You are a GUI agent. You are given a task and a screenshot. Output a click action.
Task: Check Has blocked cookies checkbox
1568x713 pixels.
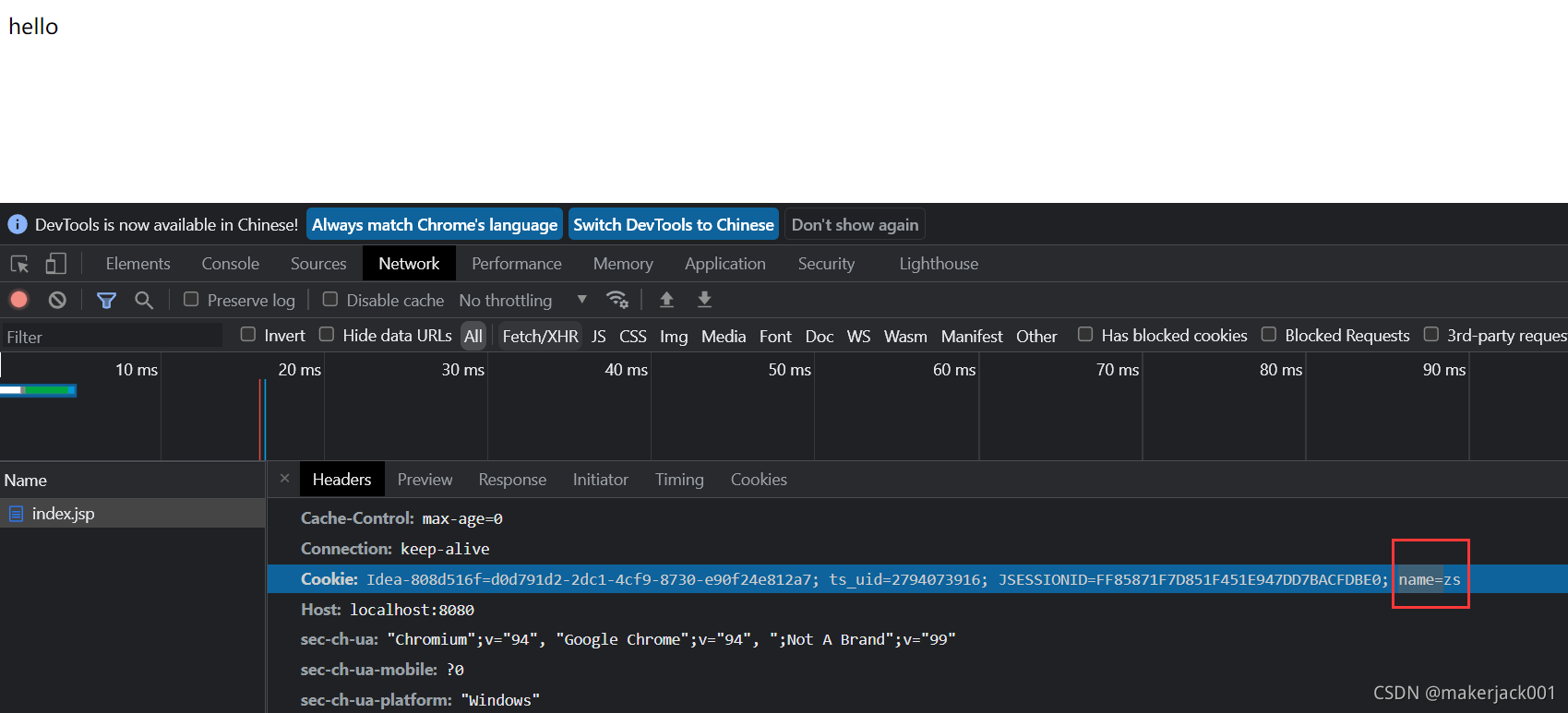point(1085,334)
